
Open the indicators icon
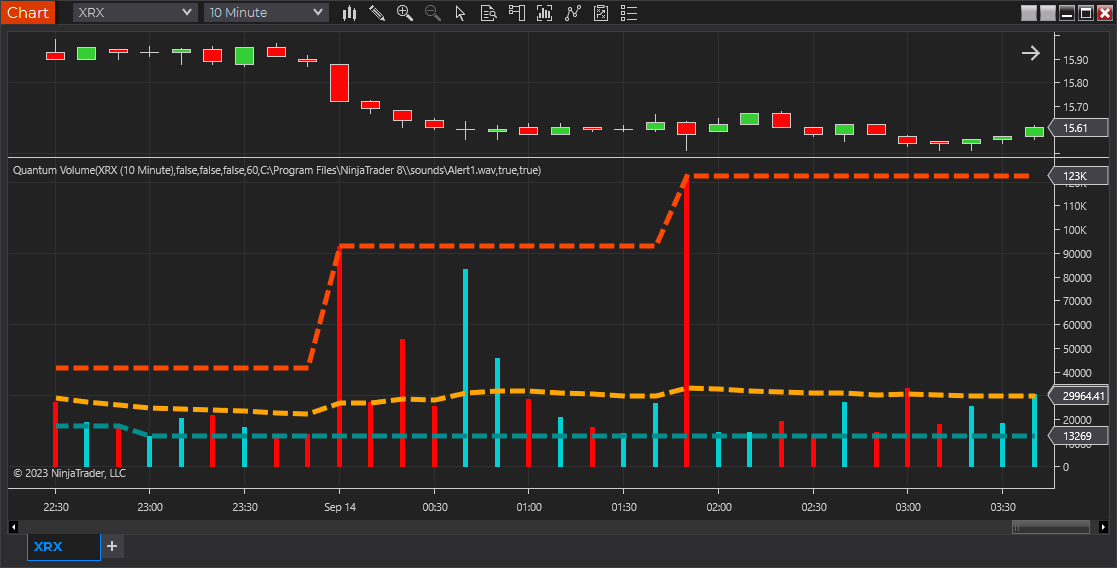573,13
